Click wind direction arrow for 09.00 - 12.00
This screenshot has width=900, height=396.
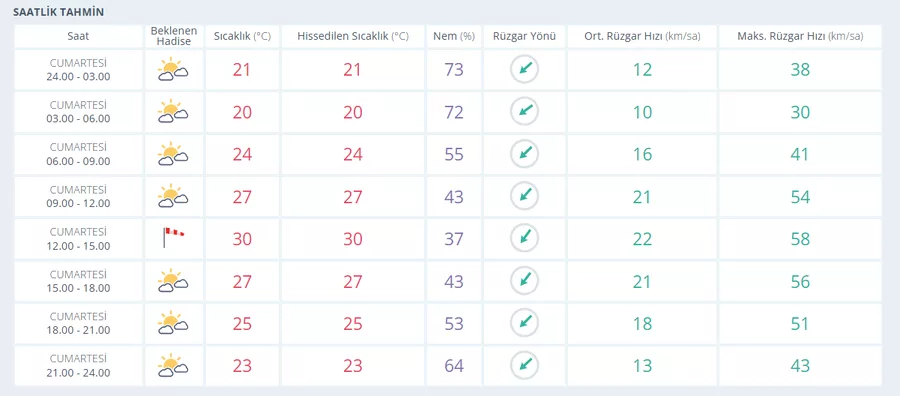tap(525, 196)
